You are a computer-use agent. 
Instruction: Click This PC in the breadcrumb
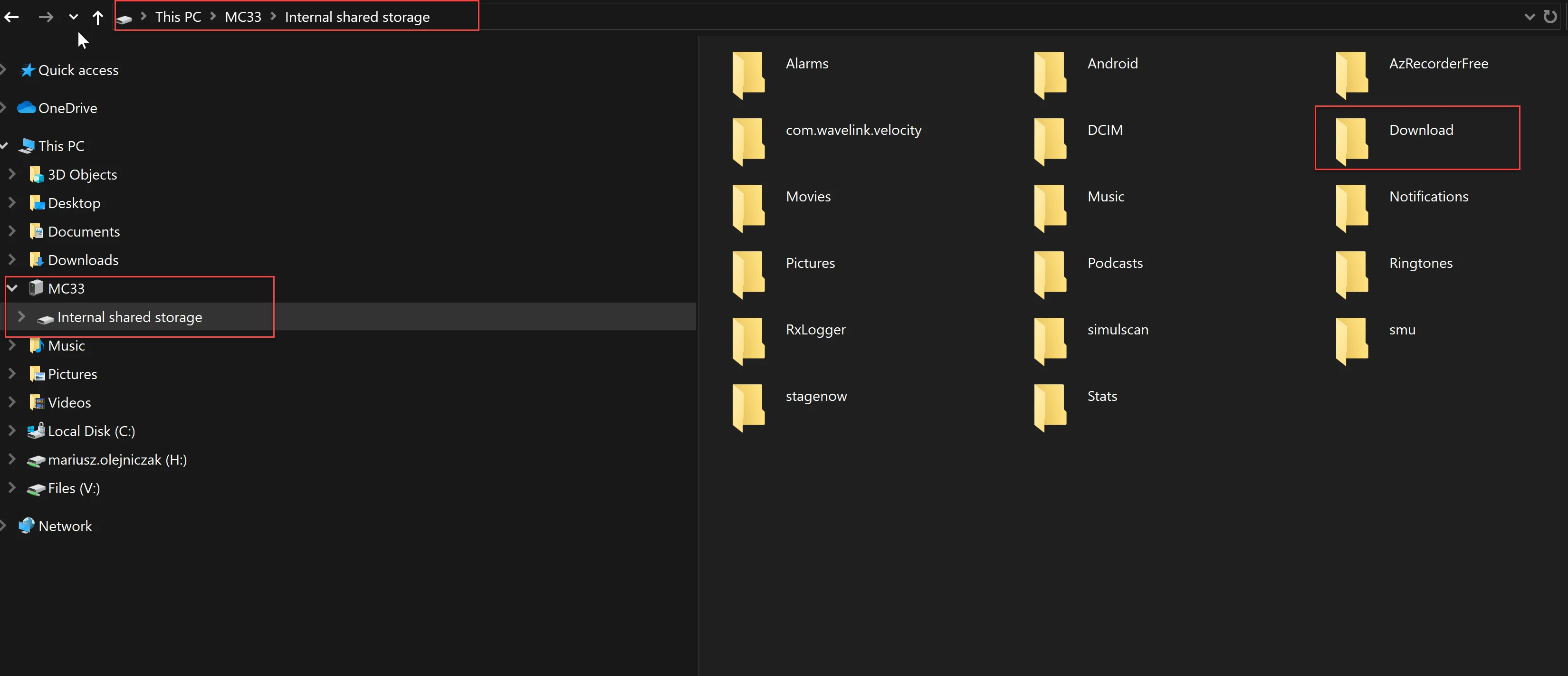pyautogui.click(x=178, y=17)
